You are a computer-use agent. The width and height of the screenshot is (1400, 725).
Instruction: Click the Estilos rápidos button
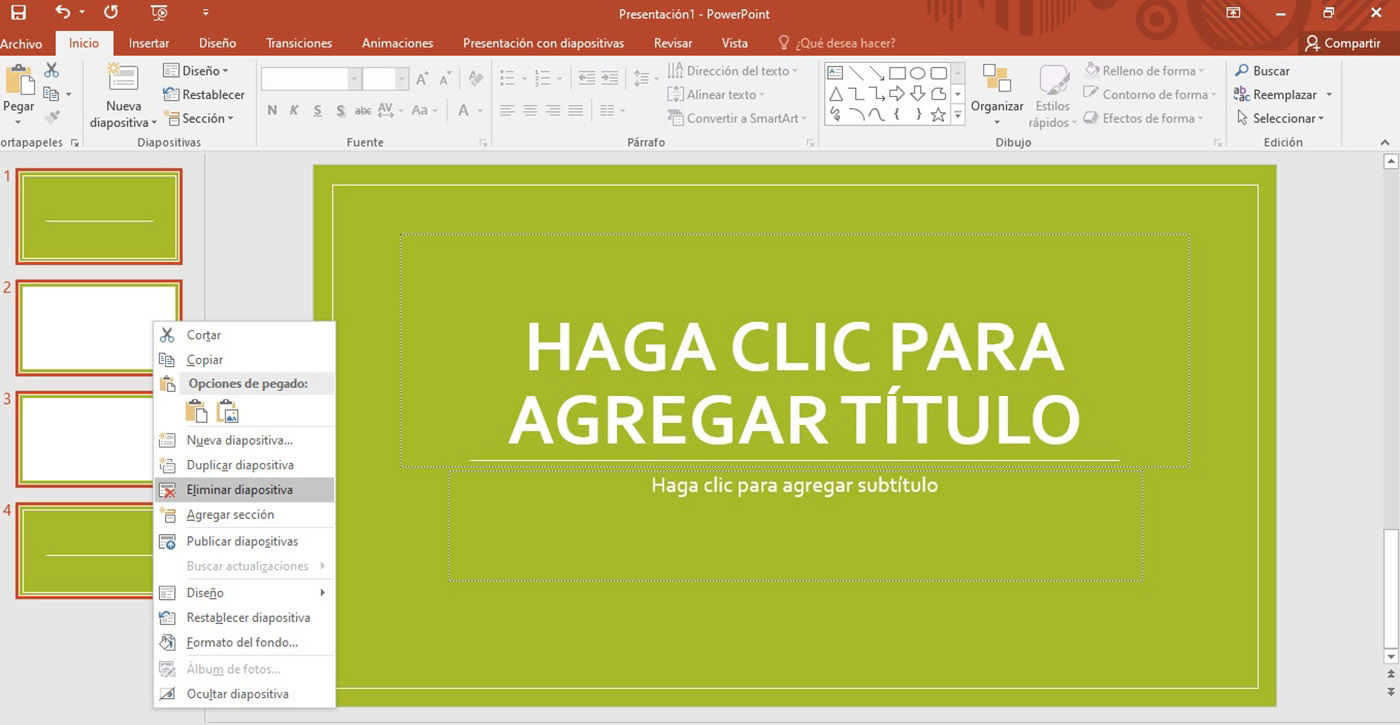click(x=1053, y=96)
